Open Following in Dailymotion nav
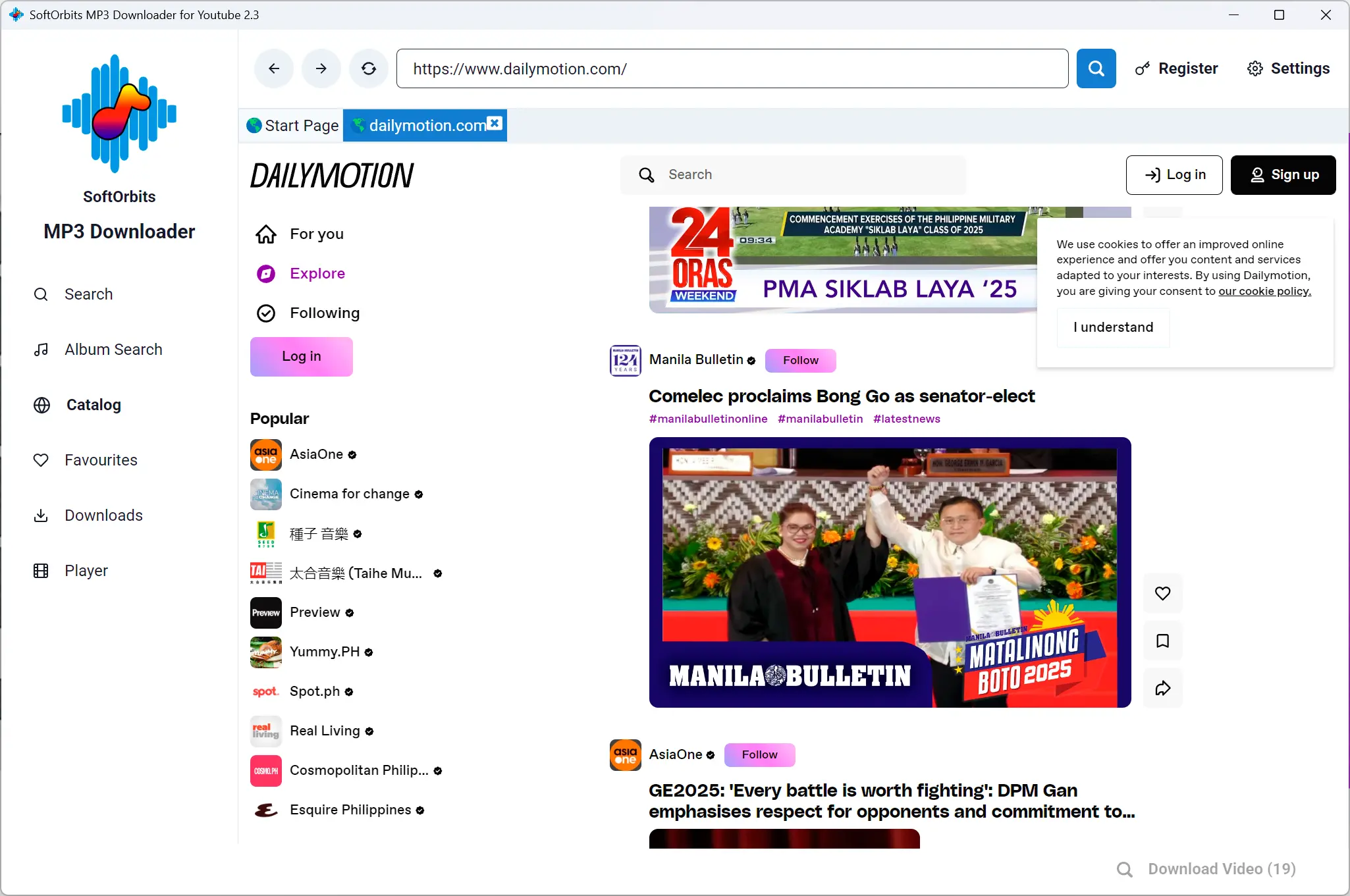The height and width of the screenshot is (896, 1350). click(308, 313)
